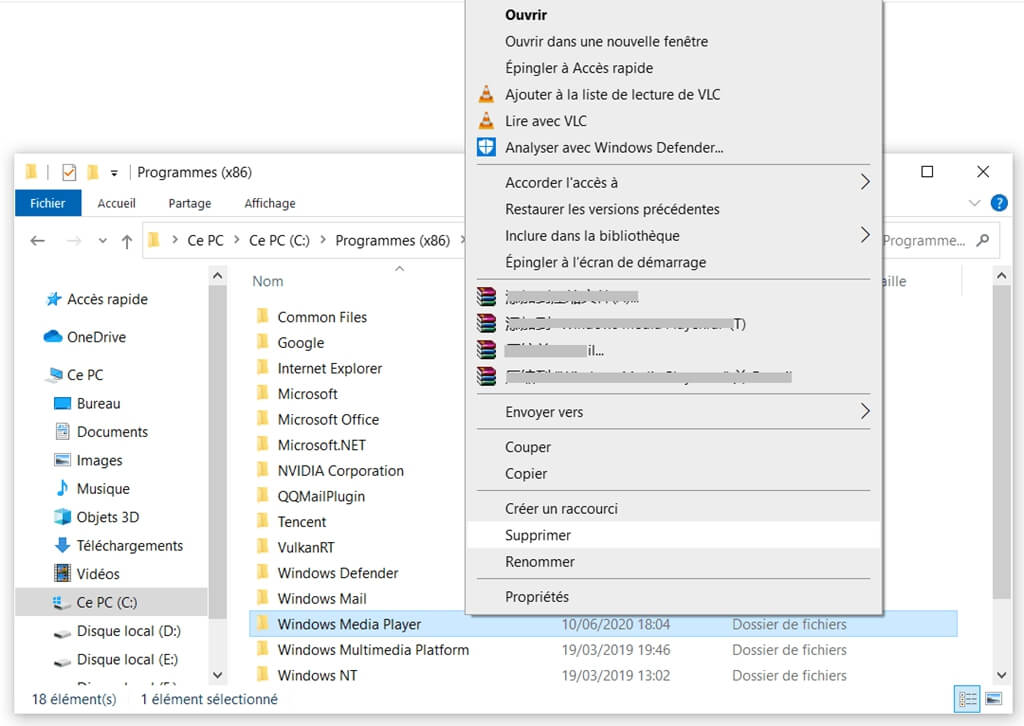The image size is (1024, 726).
Task: Go up one folder level with the up arrow
Action: (127, 242)
